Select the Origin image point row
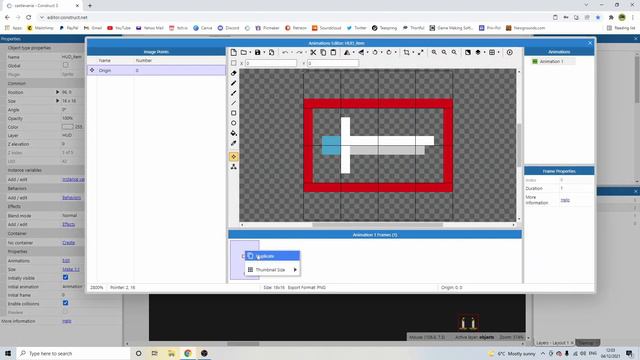The image size is (640, 360). coord(156,70)
